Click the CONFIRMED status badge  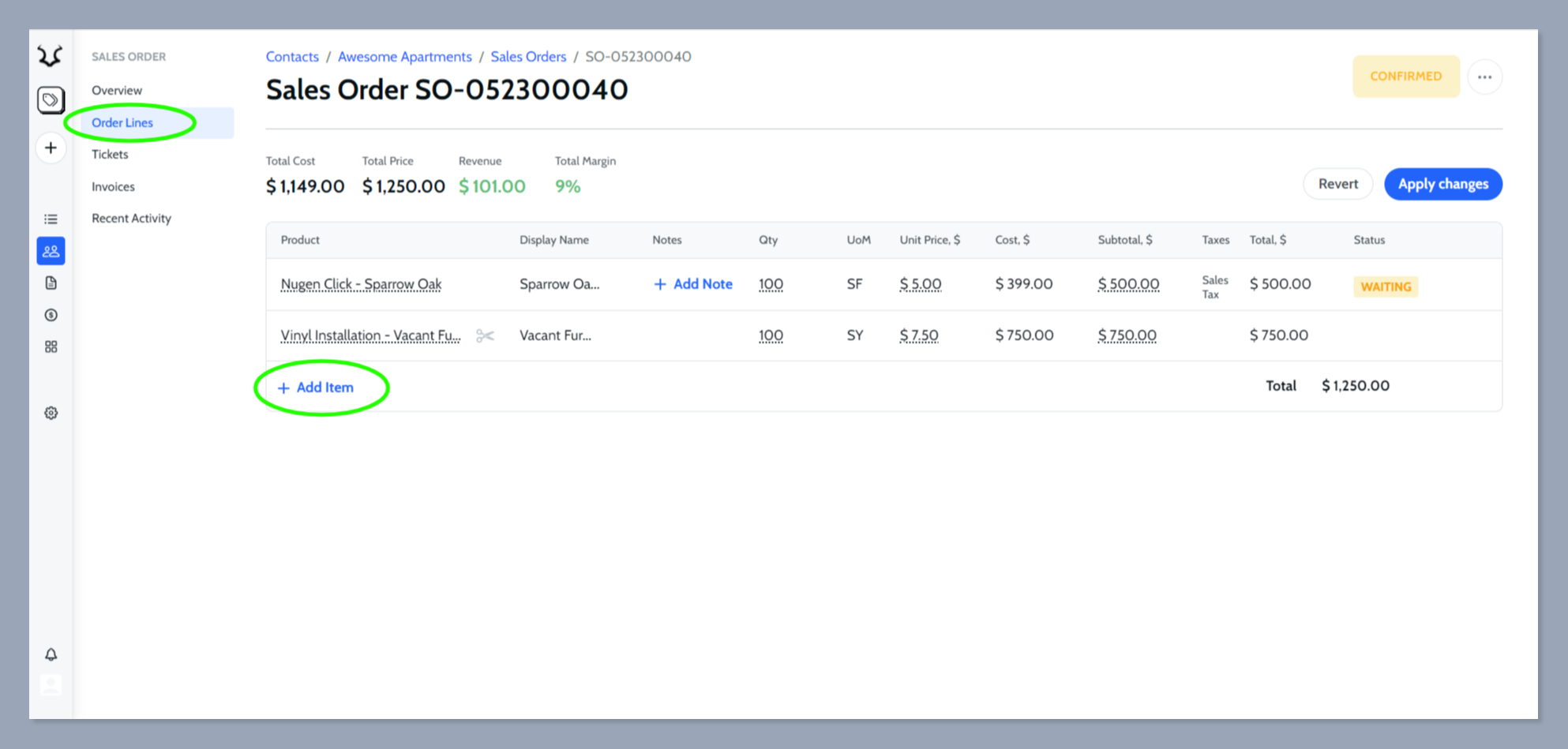[1405, 77]
